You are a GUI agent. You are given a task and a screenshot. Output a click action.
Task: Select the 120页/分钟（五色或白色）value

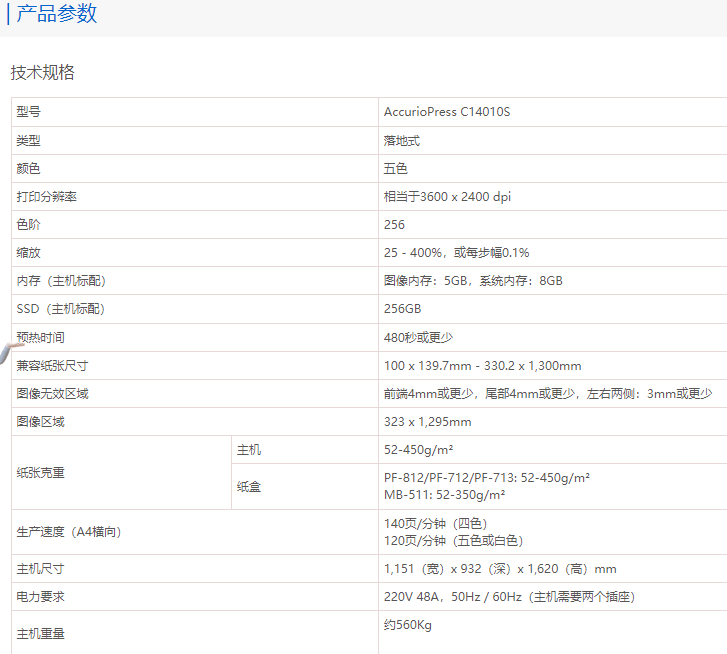453,541
